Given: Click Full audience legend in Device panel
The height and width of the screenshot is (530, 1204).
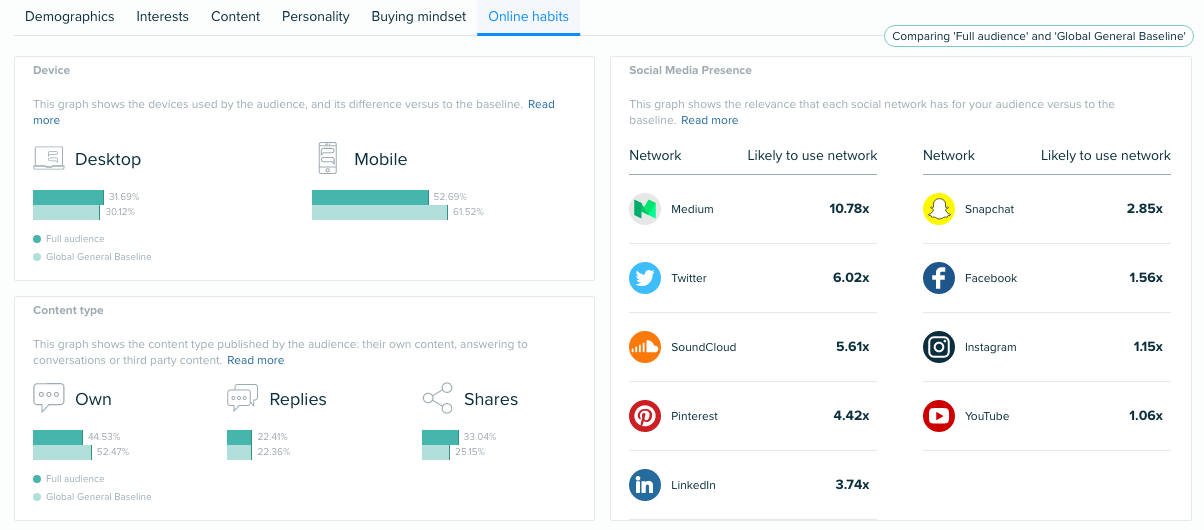Looking at the screenshot, I should point(69,239).
